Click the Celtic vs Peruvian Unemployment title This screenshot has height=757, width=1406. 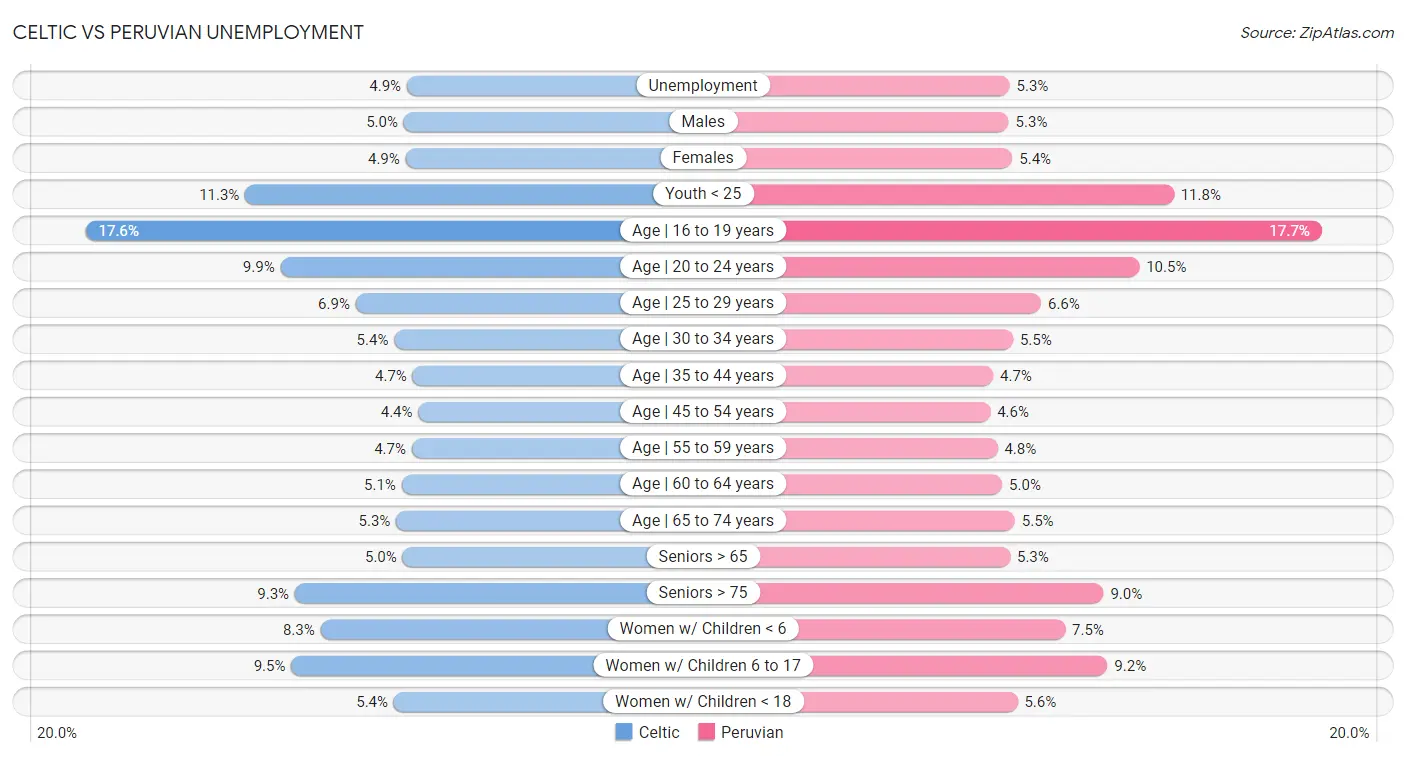188,32
